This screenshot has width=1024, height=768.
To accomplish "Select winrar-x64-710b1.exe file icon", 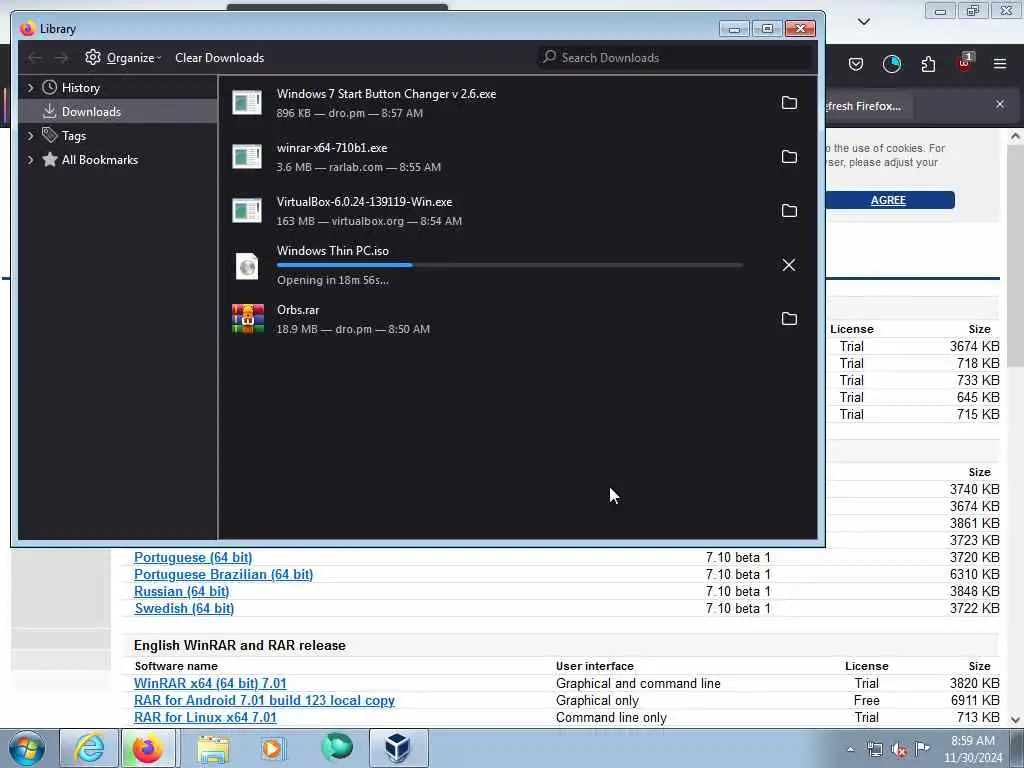I will pos(247,157).
